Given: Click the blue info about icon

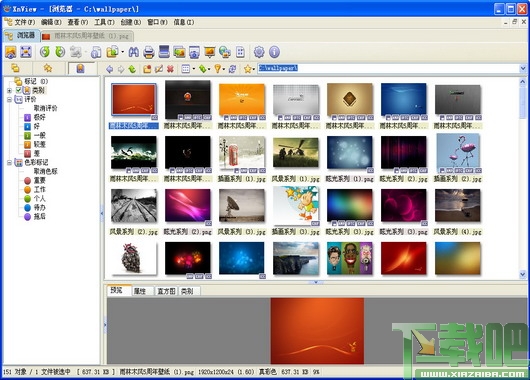Looking at the screenshot, I should click(274, 52).
